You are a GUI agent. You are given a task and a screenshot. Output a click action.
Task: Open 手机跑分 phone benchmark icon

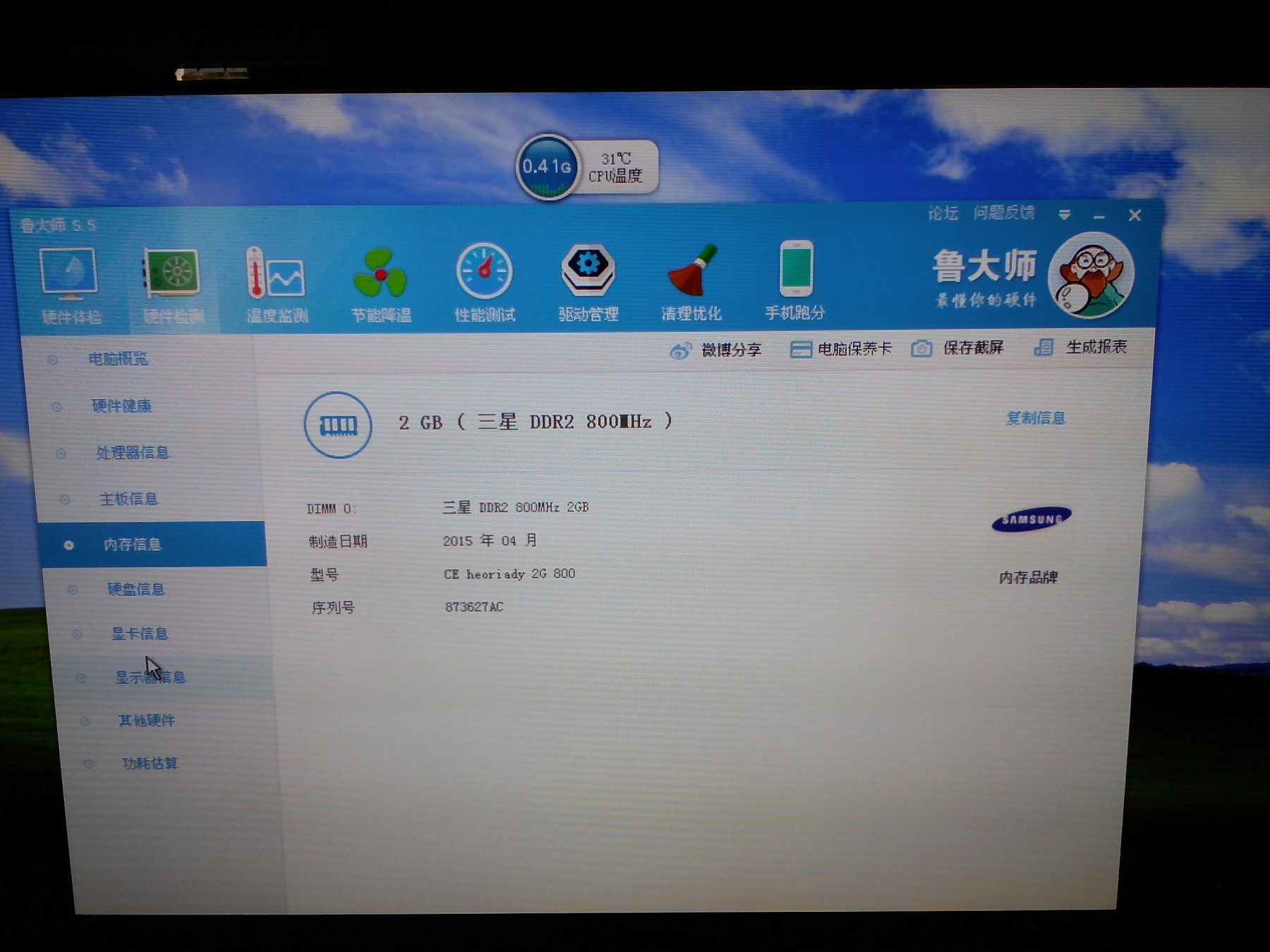795,281
